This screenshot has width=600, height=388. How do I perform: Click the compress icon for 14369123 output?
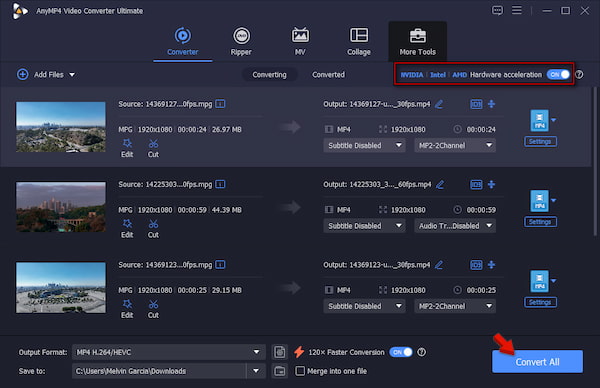point(492,265)
